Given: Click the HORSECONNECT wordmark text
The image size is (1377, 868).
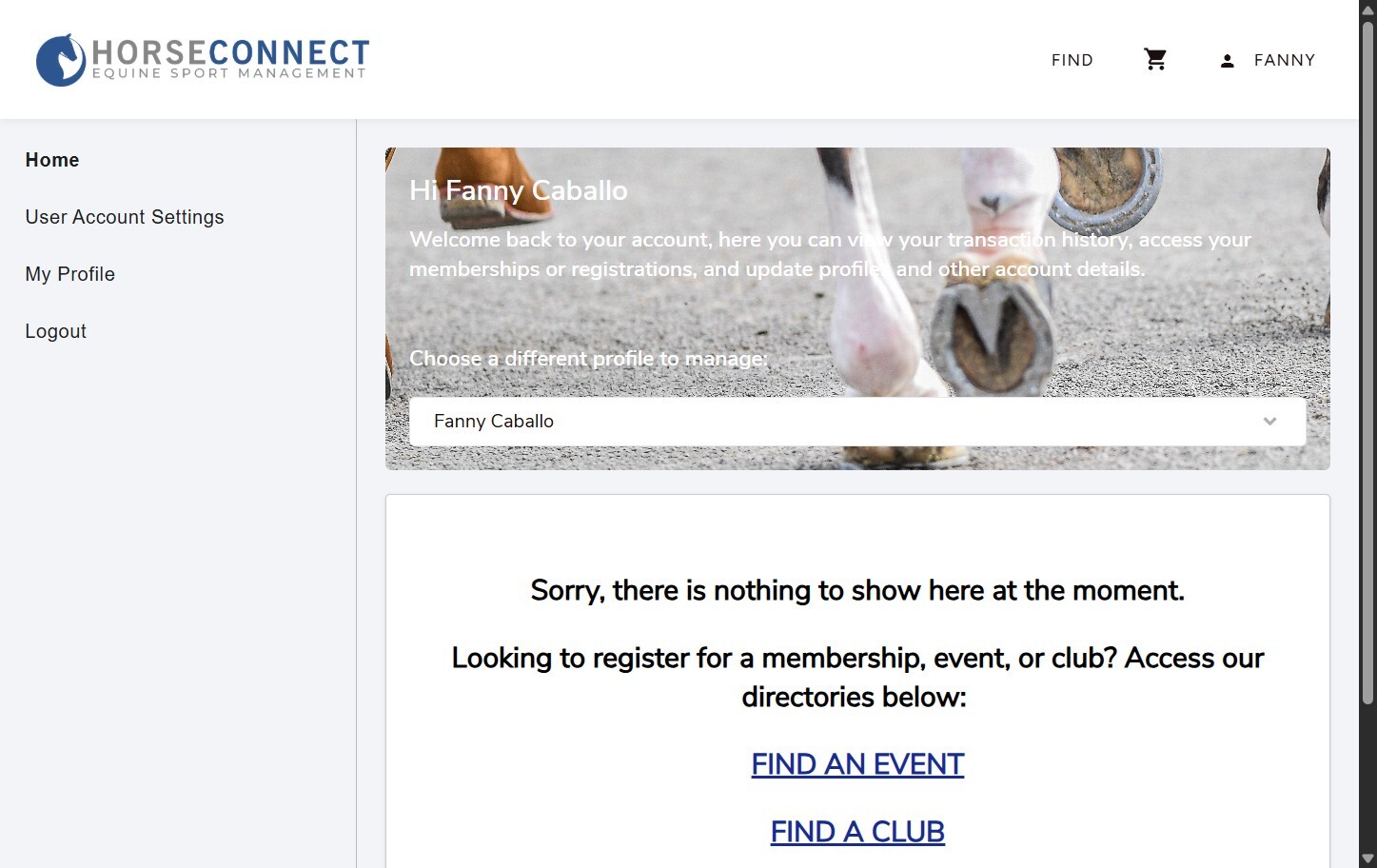Looking at the screenshot, I should point(230,52).
